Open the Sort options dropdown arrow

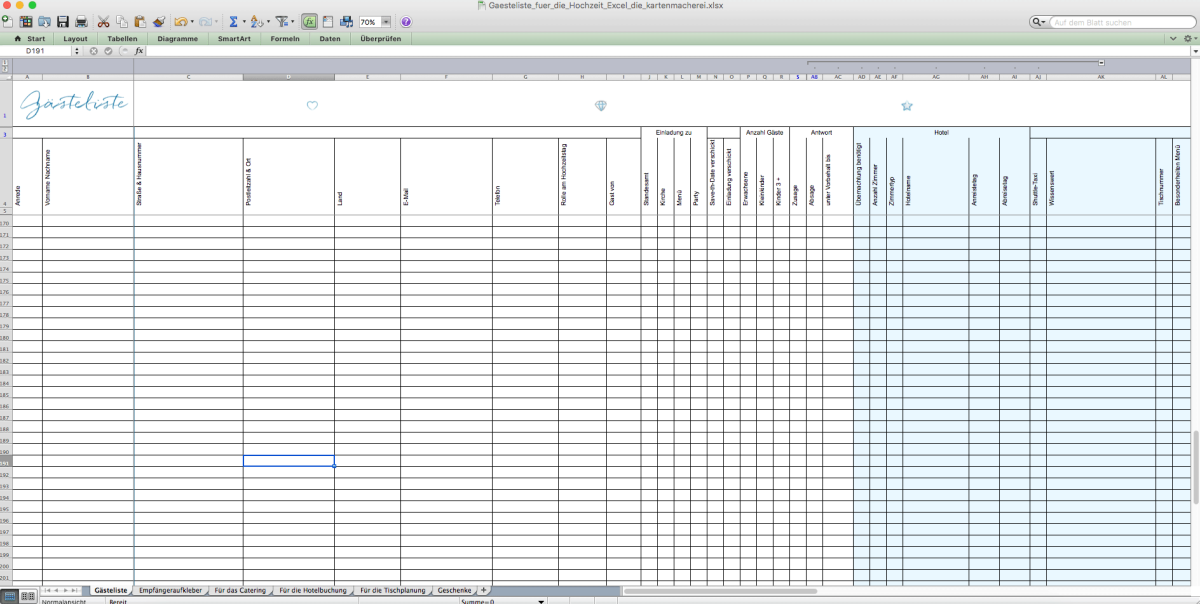point(268,22)
